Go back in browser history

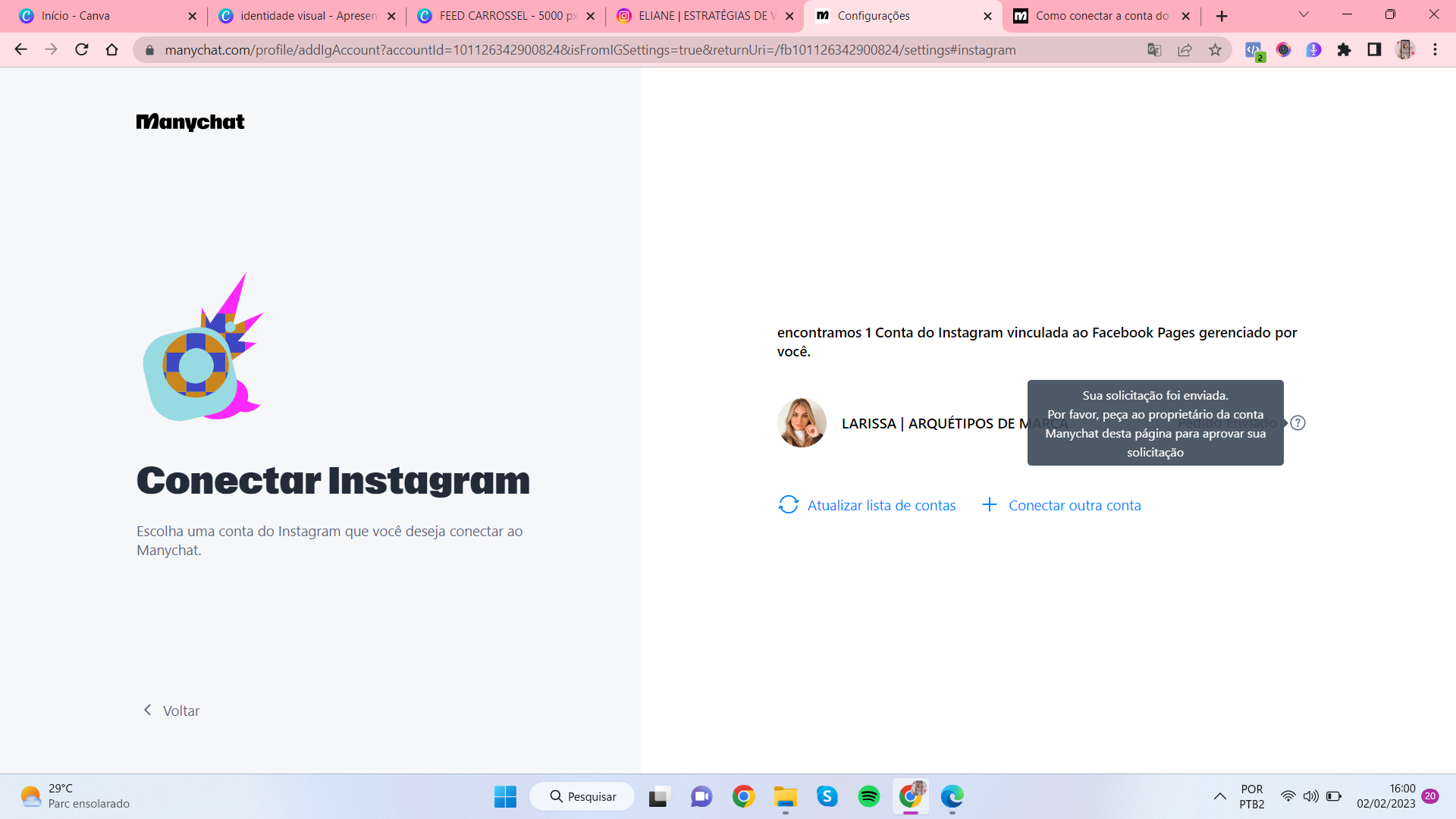pos(20,49)
